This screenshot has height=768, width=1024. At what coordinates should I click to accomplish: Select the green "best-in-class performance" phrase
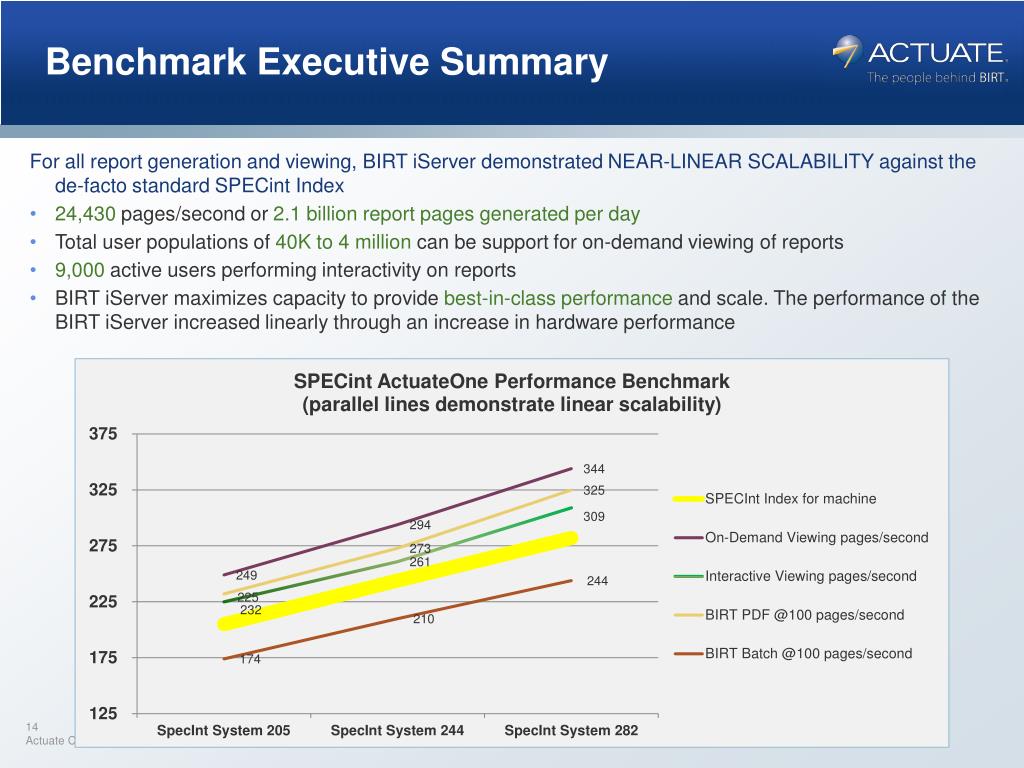click(x=558, y=298)
